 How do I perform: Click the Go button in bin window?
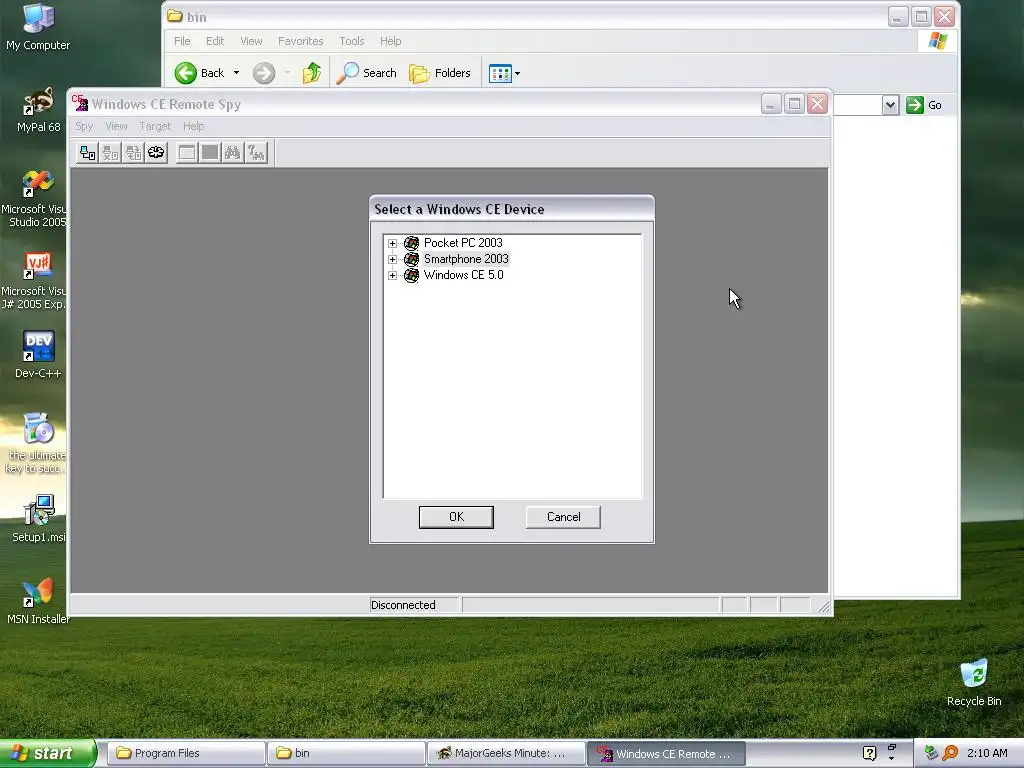pyautogui.click(x=924, y=105)
